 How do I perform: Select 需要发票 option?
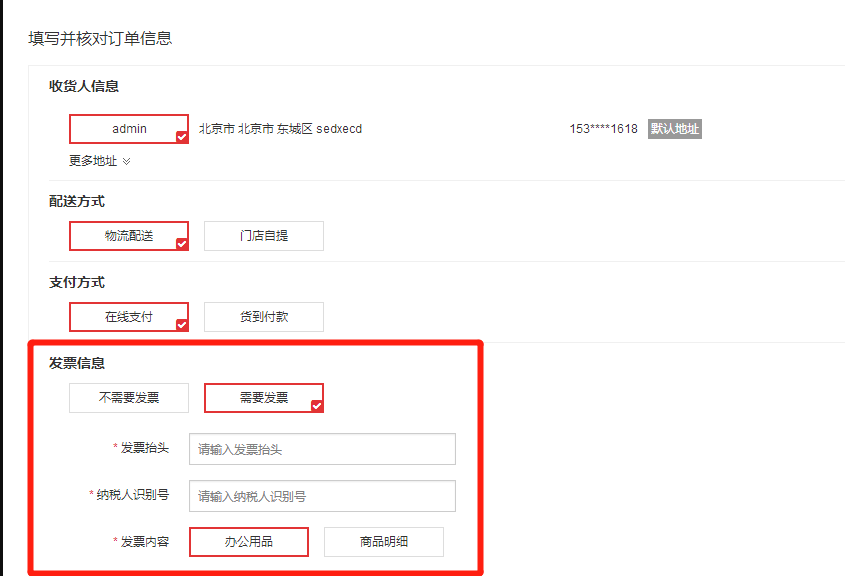264,398
